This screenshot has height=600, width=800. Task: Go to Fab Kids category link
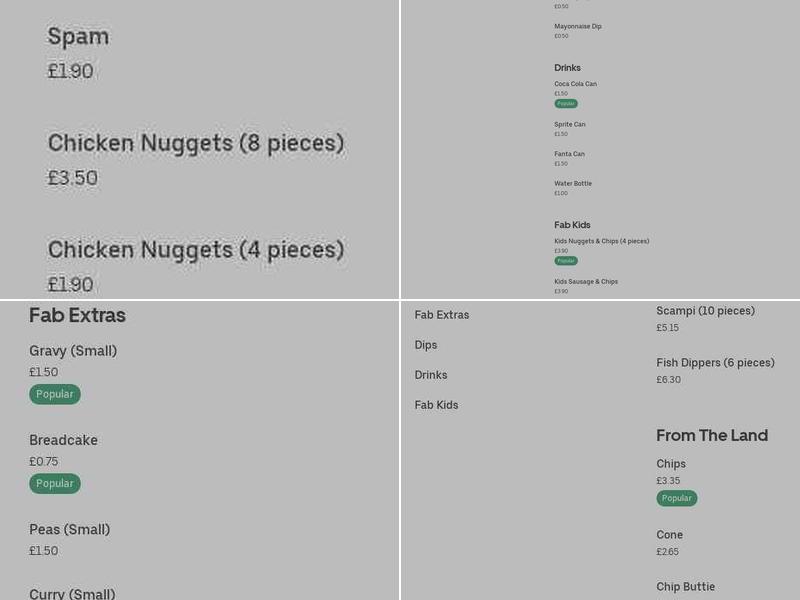pyautogui.click(x=436, y=405)
